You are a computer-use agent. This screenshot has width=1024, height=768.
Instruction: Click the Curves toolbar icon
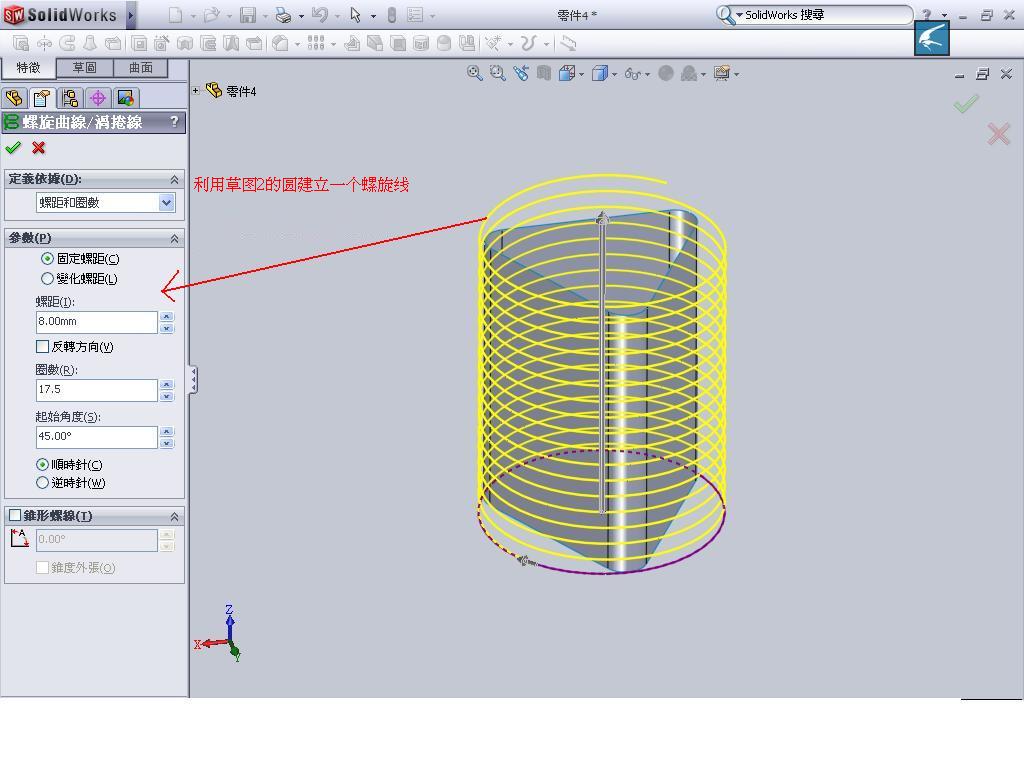(x=528, y=43)
